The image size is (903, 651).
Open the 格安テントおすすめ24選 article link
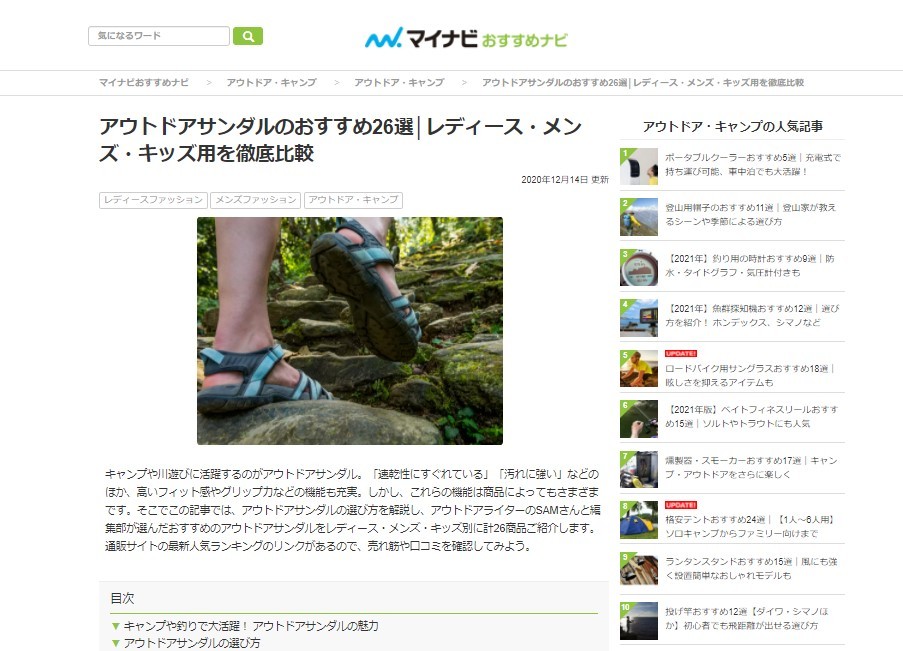click(750, 527)
